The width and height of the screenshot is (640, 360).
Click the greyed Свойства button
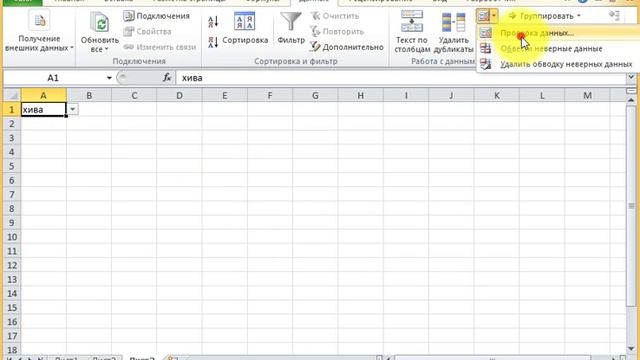click(147, 31)
